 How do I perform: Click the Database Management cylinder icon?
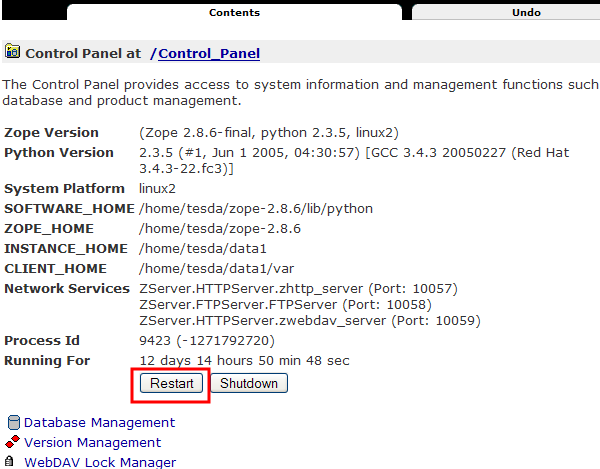click(x=13, y=423)
